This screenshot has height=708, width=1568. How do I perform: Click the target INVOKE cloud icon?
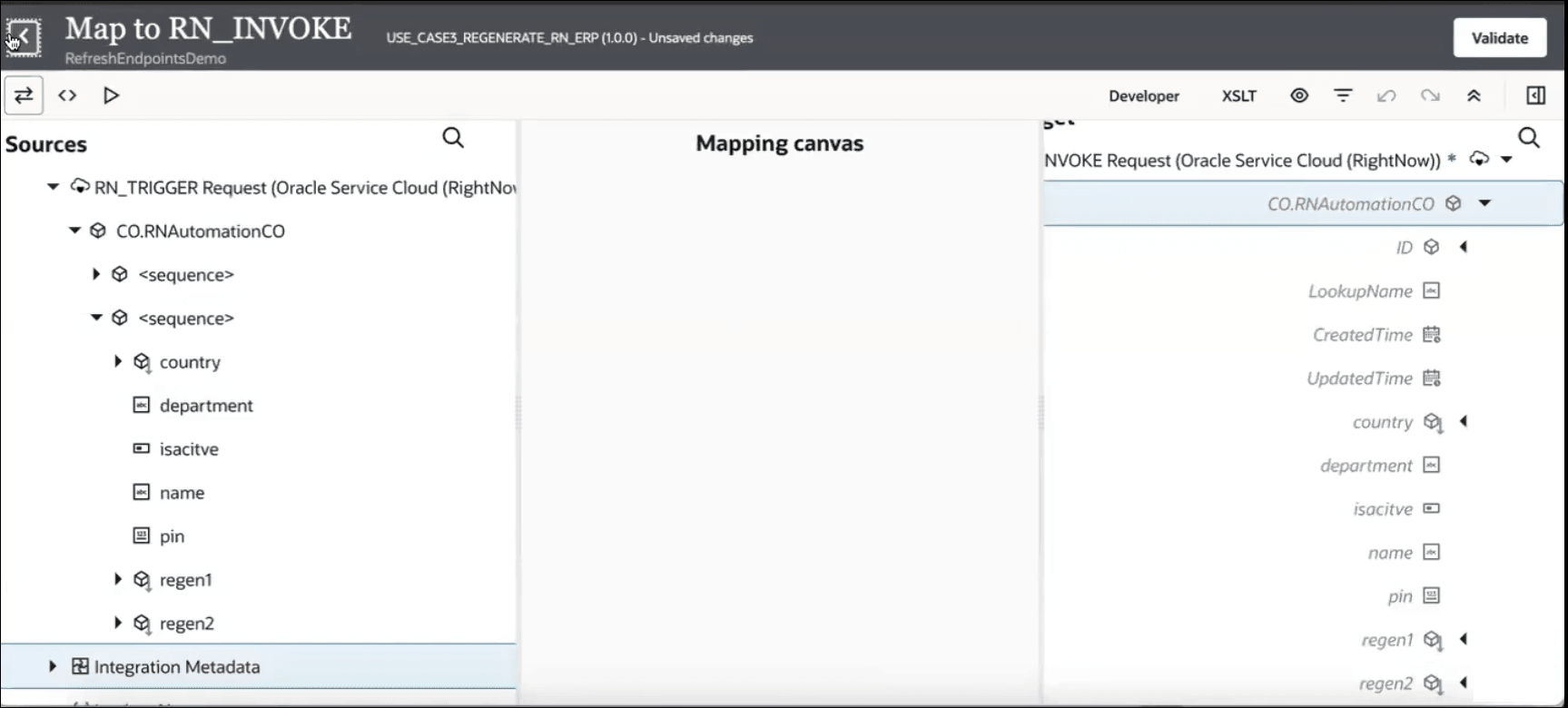1480,159
